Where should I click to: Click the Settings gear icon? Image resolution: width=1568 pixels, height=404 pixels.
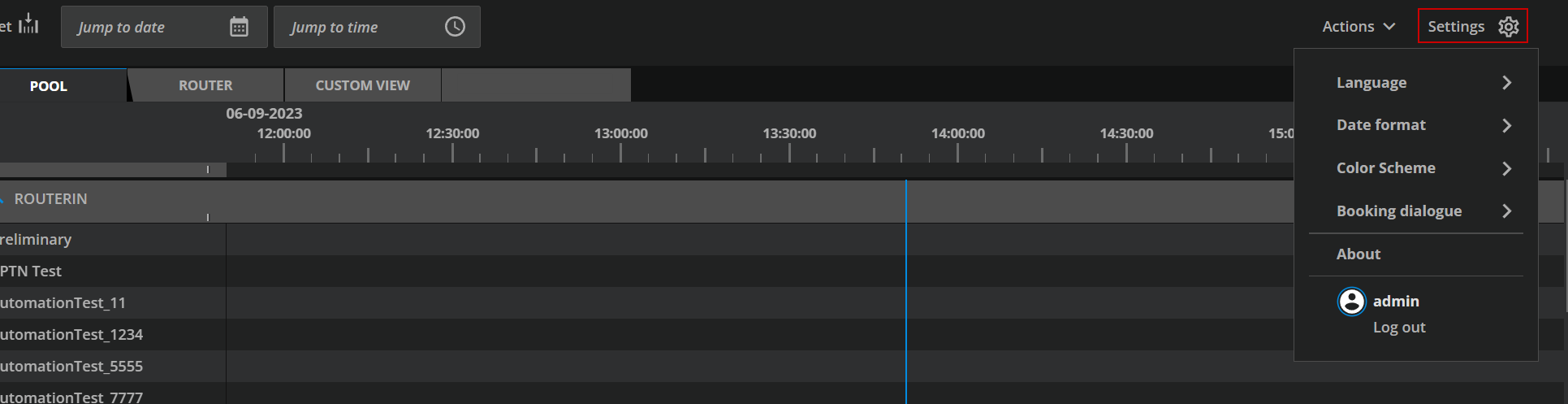click(x=1508, y=27)
